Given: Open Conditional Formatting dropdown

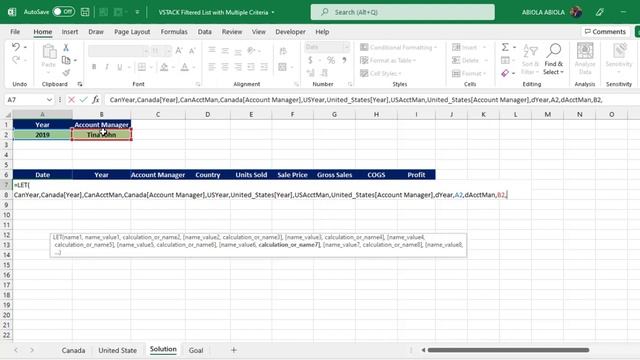Looking at the screenshot, I should click(398, 47).
